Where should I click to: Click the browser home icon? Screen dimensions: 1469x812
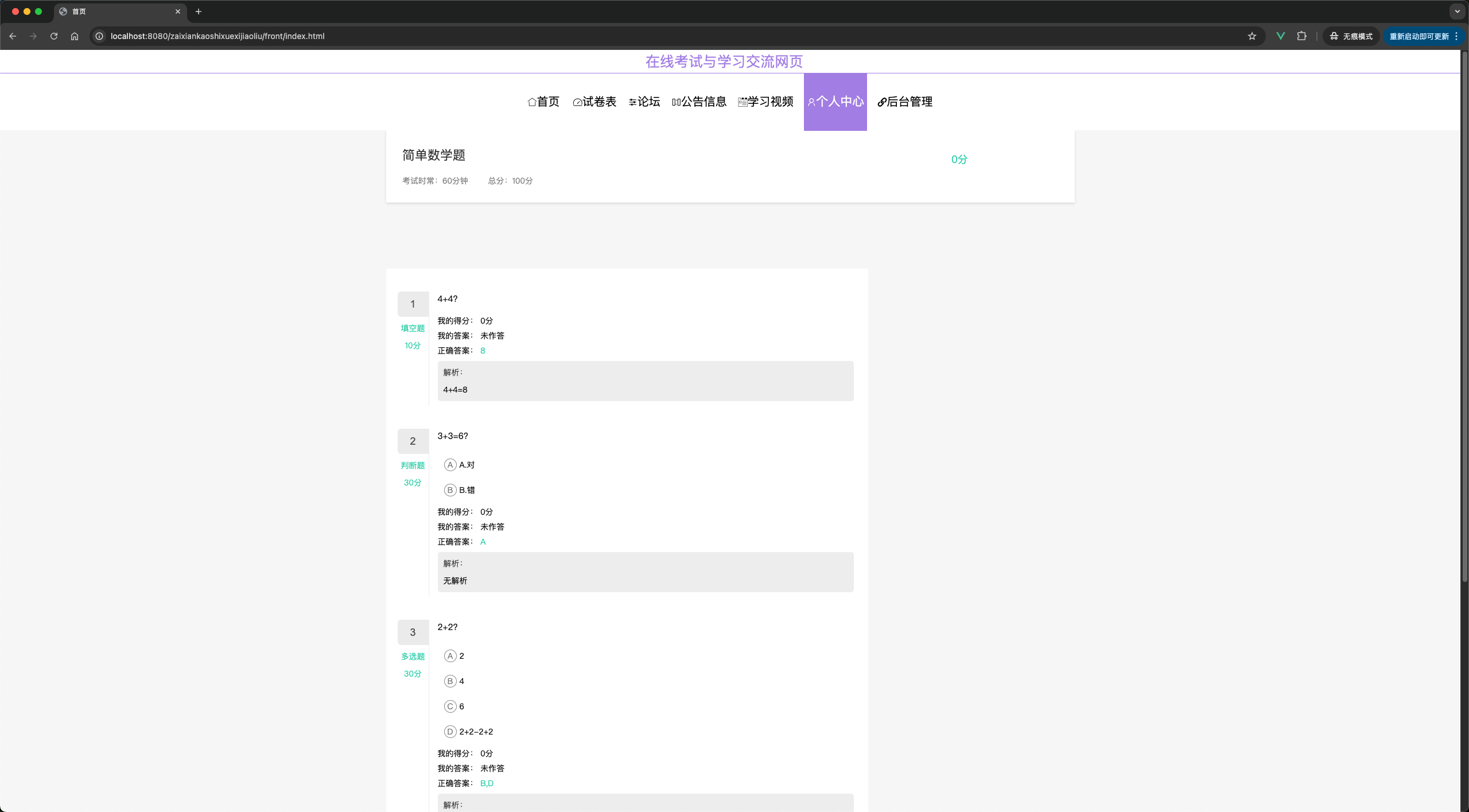75,36
